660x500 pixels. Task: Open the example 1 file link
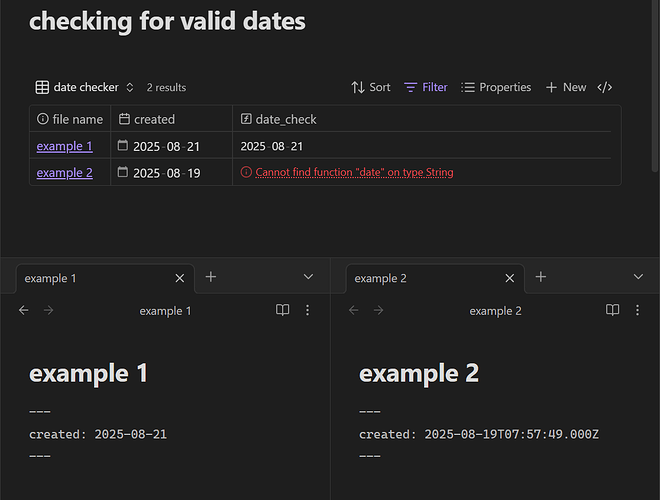[x=65, y=146]
